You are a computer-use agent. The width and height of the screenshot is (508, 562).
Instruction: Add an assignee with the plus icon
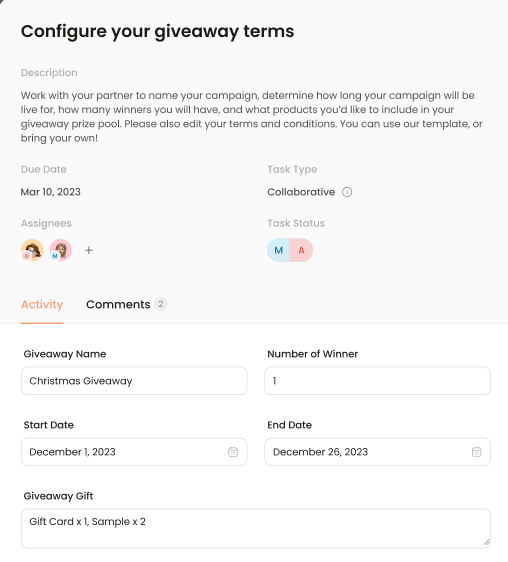89,250
